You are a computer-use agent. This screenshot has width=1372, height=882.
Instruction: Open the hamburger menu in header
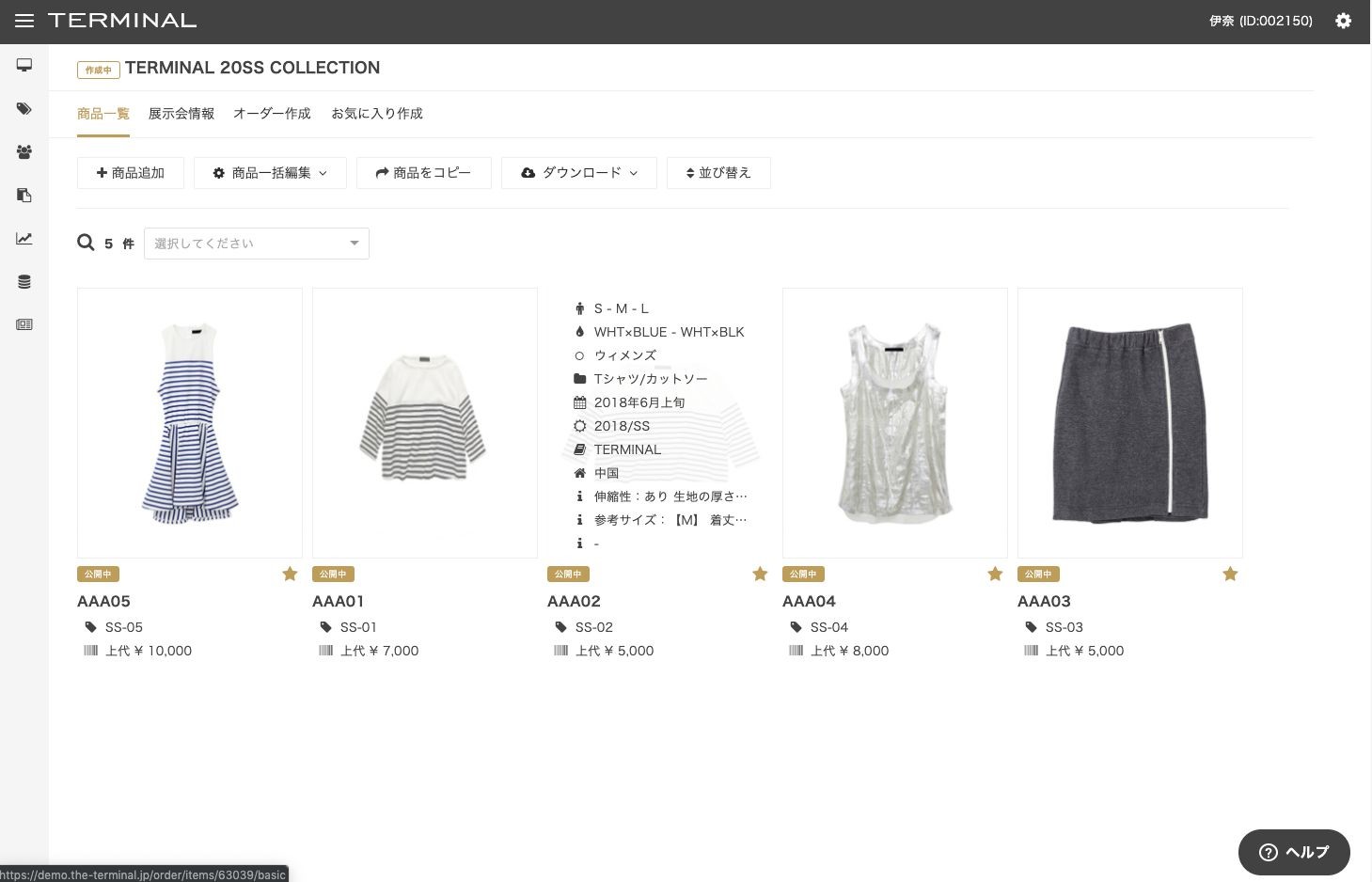[x=24, y=21]
